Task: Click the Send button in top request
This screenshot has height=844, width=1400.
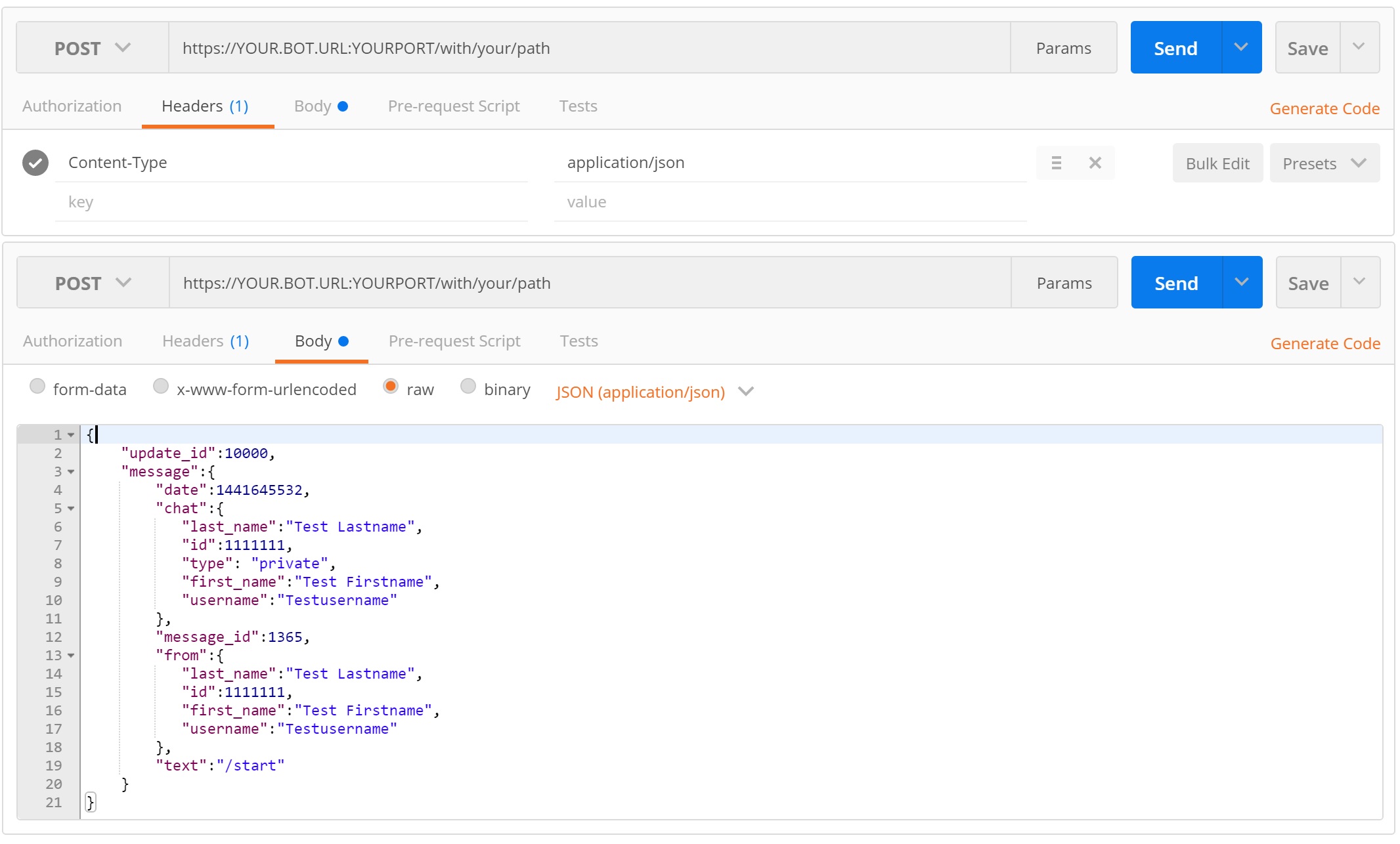Action: [1175, 47]
